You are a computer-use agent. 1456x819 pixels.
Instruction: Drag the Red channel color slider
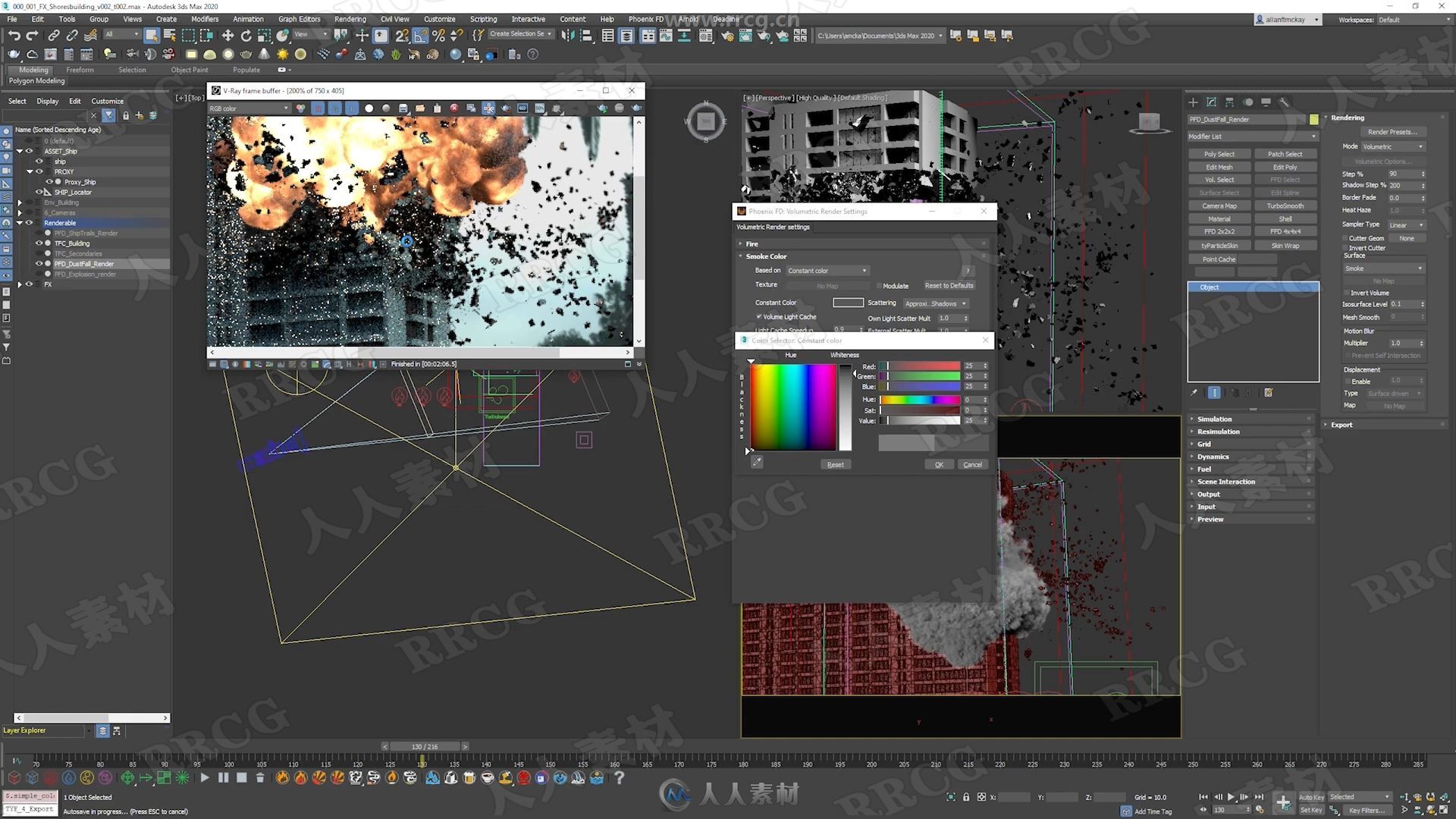[887, 367]
